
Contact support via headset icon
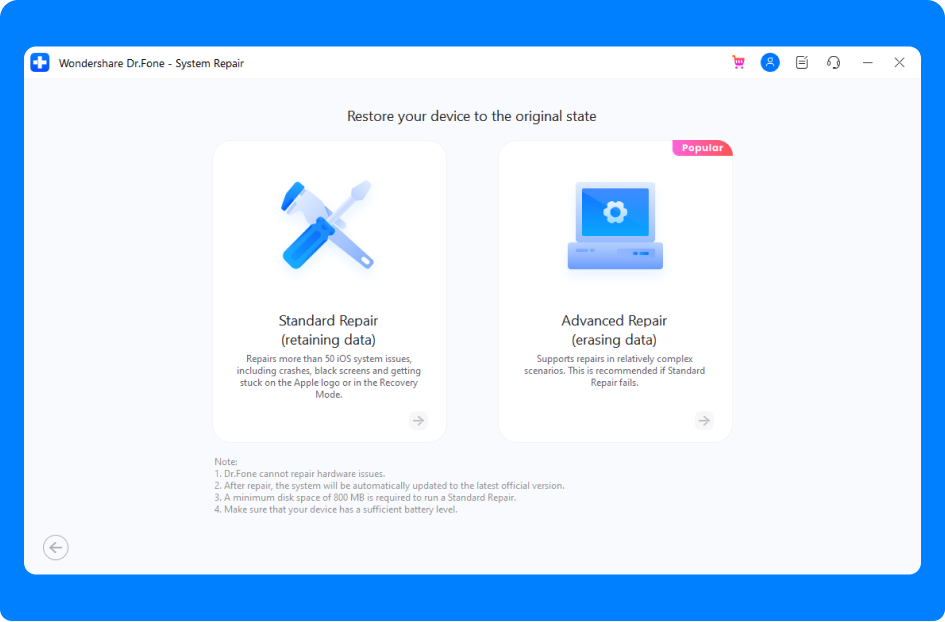(x=834, y=63)
